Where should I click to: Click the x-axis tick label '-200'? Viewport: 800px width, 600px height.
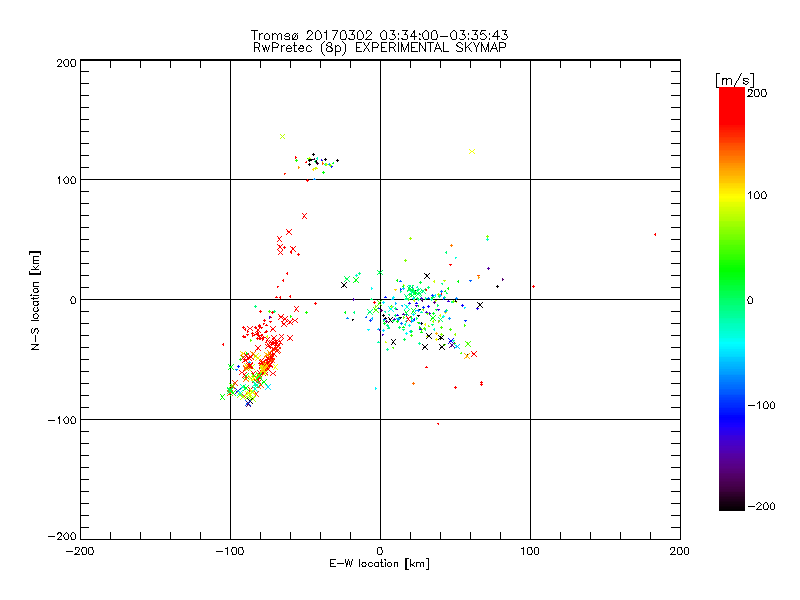[x=80, y=551]
